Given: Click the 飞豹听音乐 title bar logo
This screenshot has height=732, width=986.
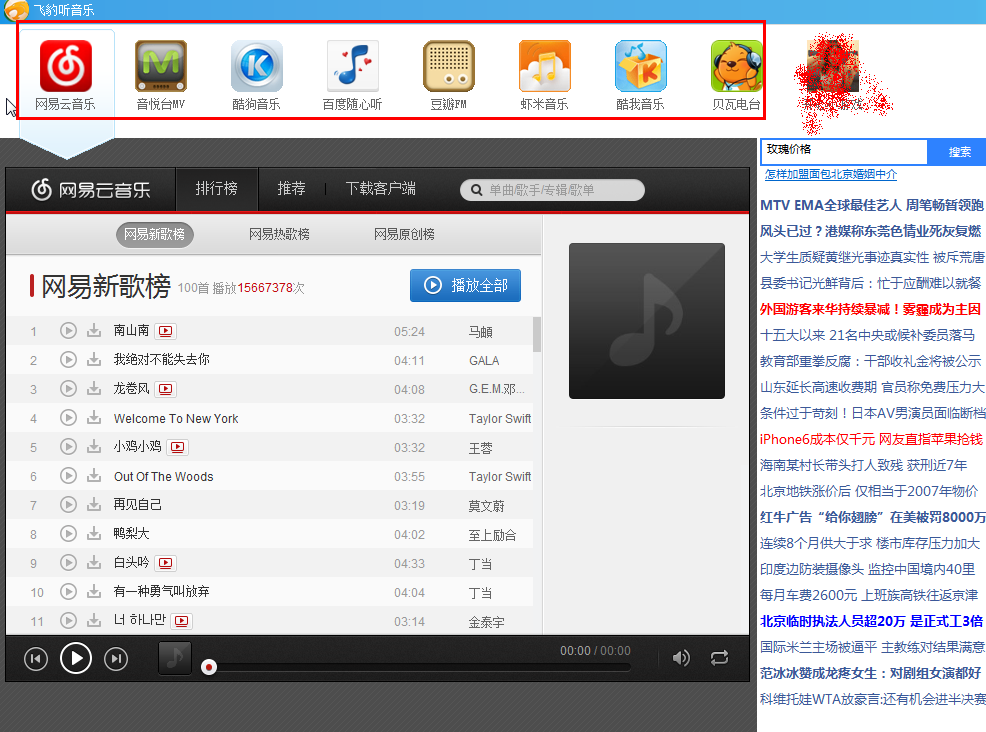Looking at the screenshot, I should coord(16,10).
